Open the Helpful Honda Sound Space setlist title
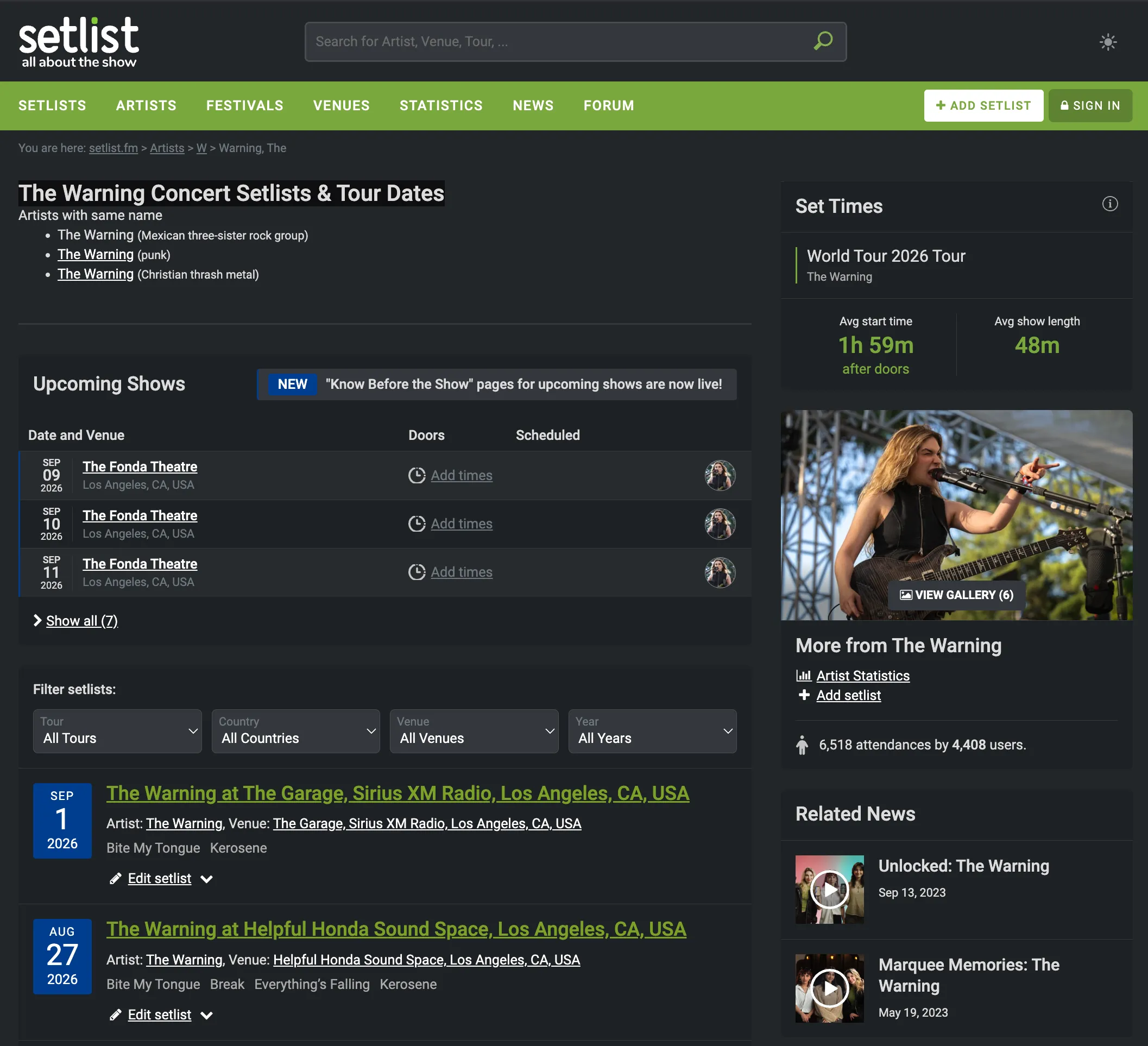This screenshot has width=1148, height=1046. [x=396, y=929]
